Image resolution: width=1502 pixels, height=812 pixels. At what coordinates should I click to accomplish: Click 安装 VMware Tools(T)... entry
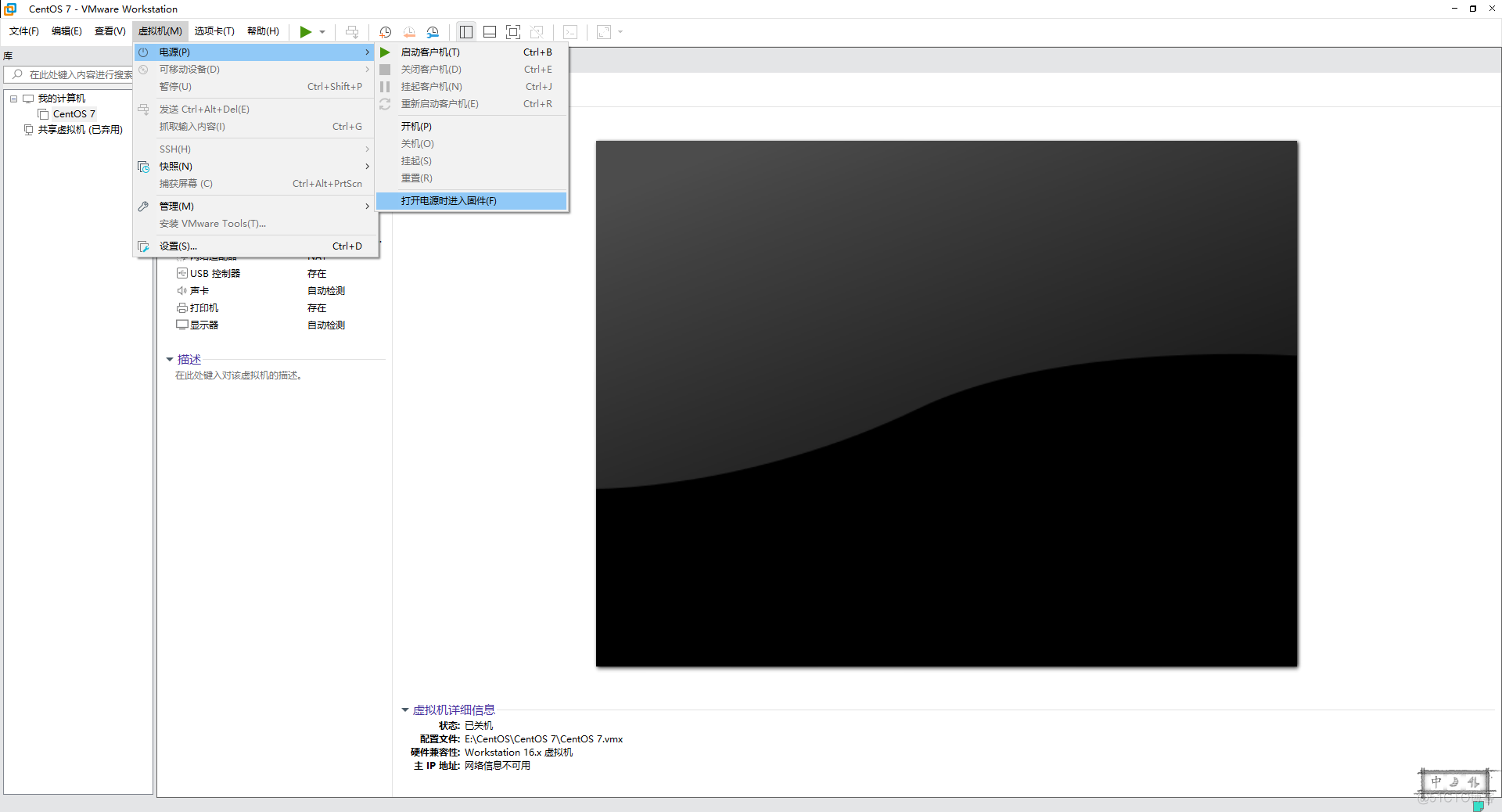pyautogui.click(x=253, y=224)
